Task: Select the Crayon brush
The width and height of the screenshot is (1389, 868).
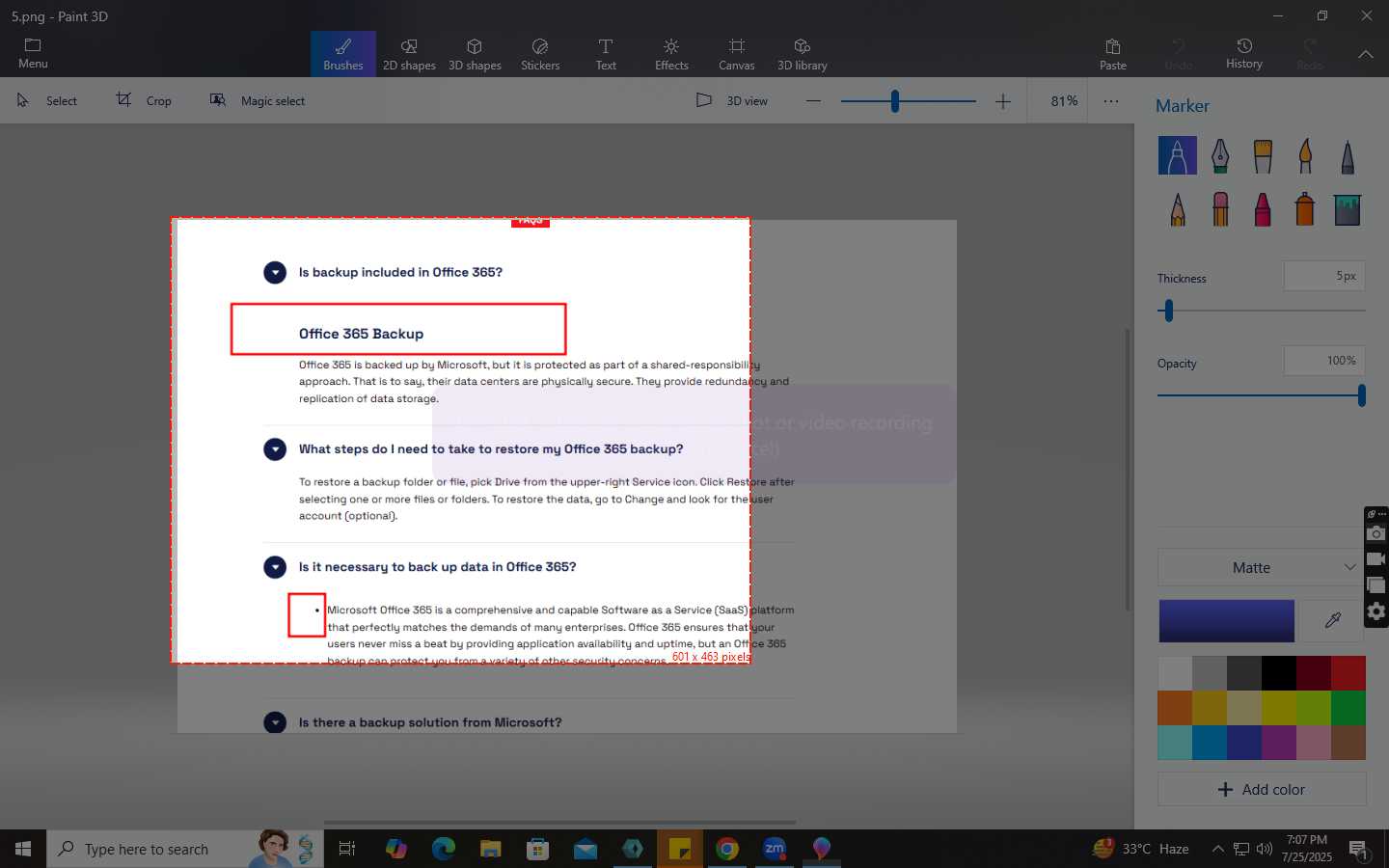Action: (1263, 208)
